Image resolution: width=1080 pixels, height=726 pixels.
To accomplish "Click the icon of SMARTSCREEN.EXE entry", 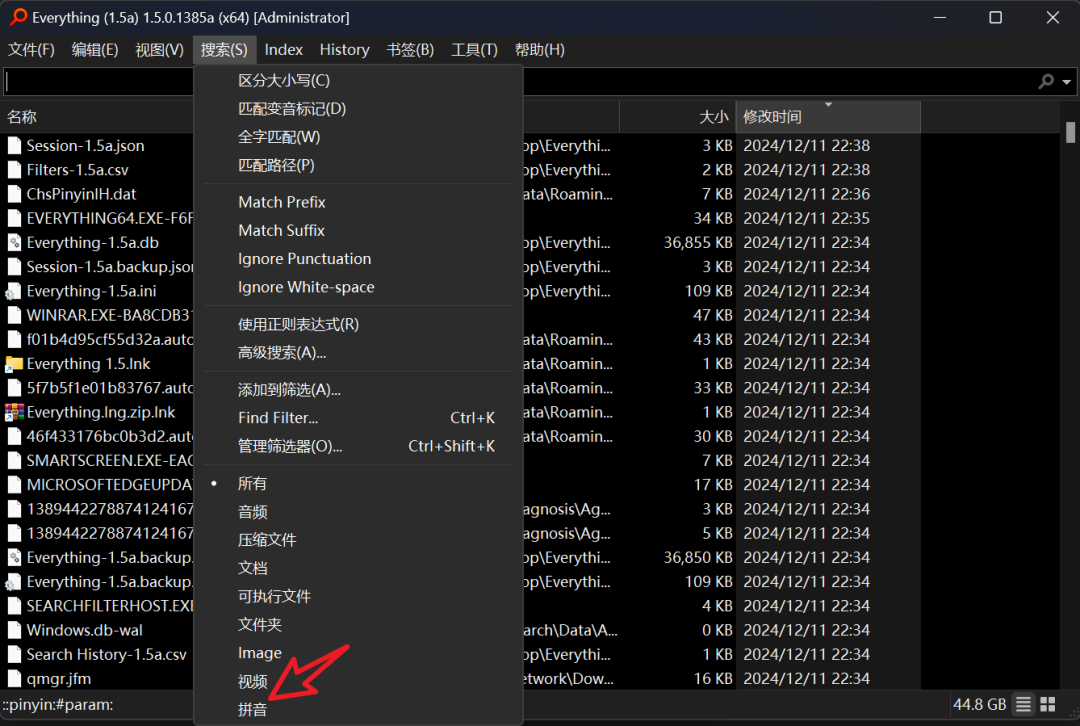I will pyautogui.click(x=14, y=460).
